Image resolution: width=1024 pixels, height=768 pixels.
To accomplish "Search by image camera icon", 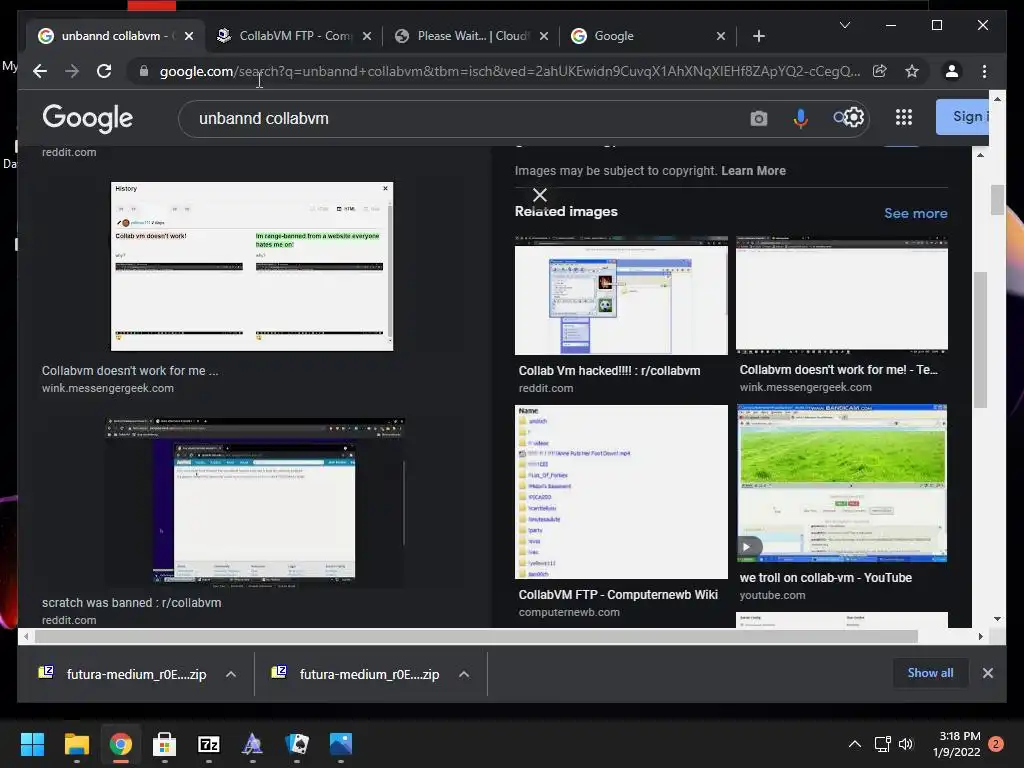I will pyautogui.click(x=758, y=118).
